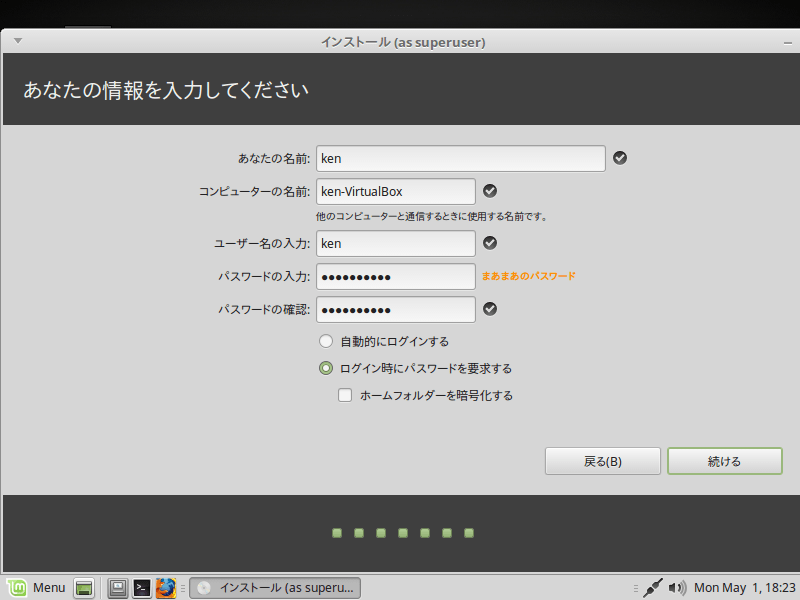Open the terminal launcher in panel
Viewport: 800px width, 600px height.
tap(142, 588)
